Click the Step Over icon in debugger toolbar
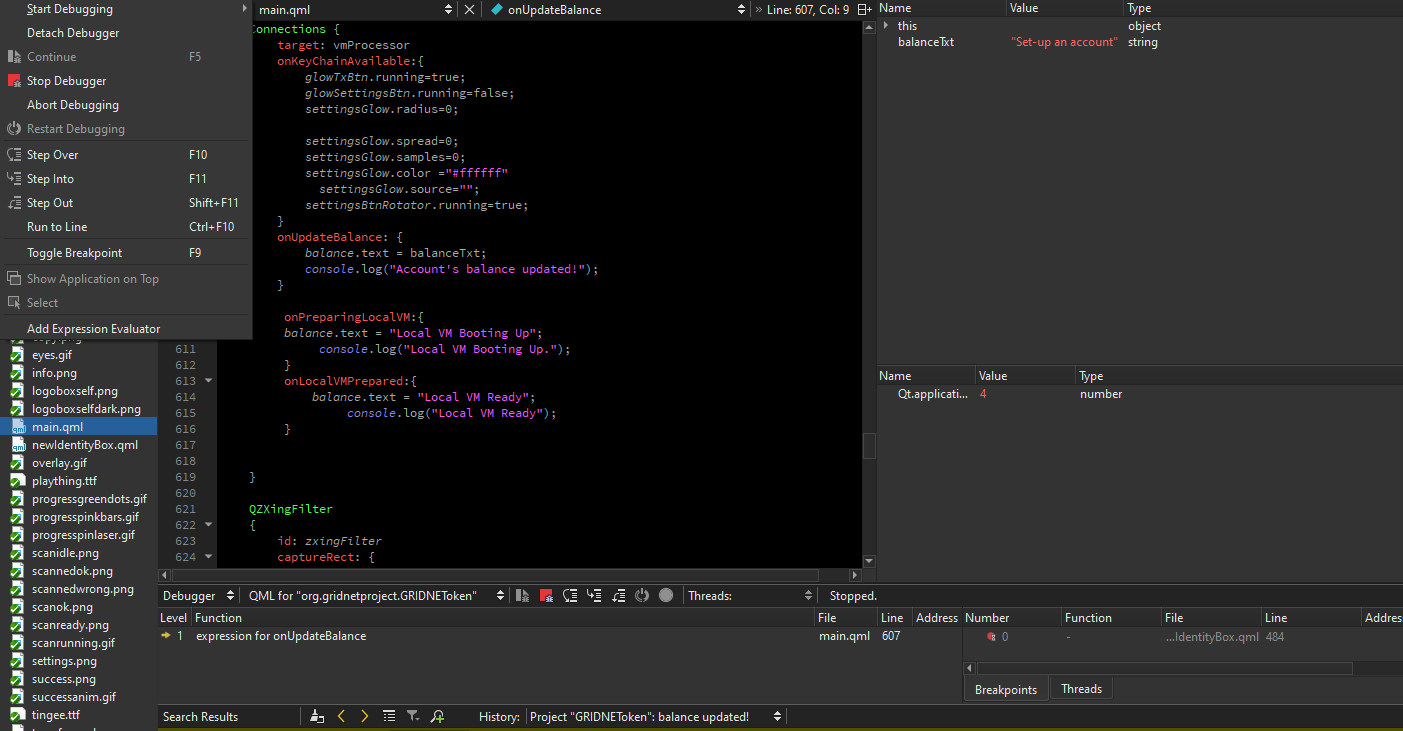This screenshot has height=731, width=1403. tap(570, 595)
